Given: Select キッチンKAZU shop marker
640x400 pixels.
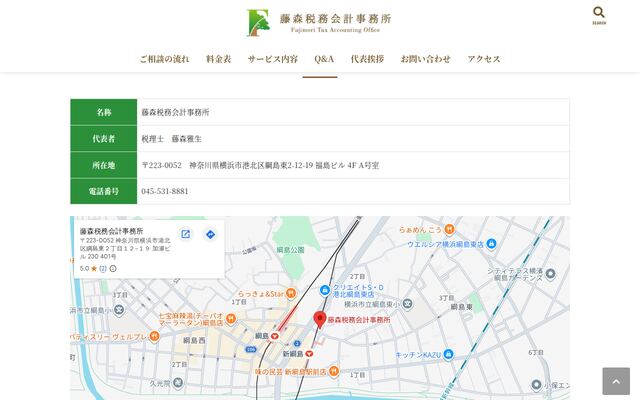Looking at the screenshot, I should pos(448,354).
